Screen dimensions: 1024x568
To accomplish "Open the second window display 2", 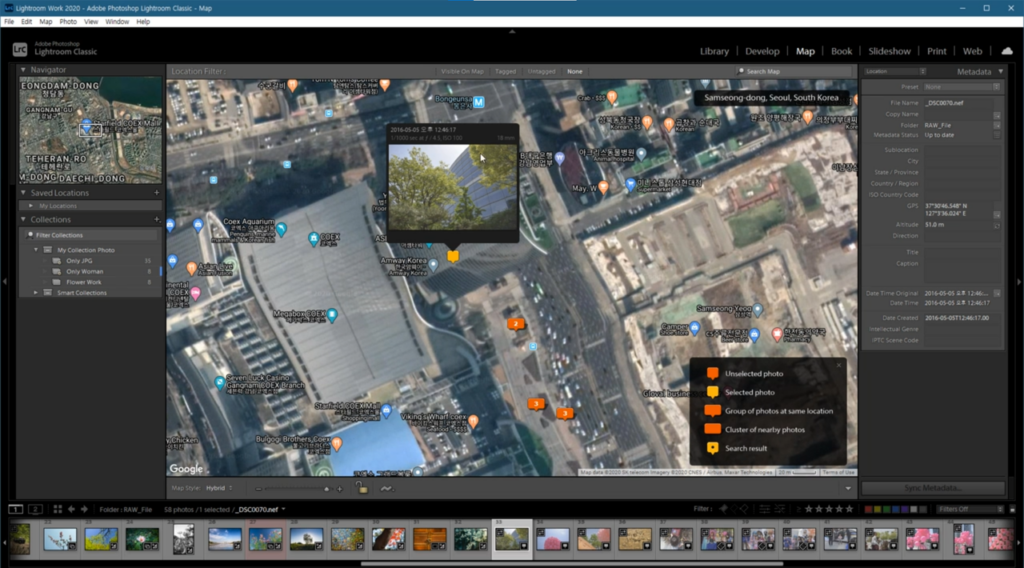I will pyautogui.click(x=35, y=509).
